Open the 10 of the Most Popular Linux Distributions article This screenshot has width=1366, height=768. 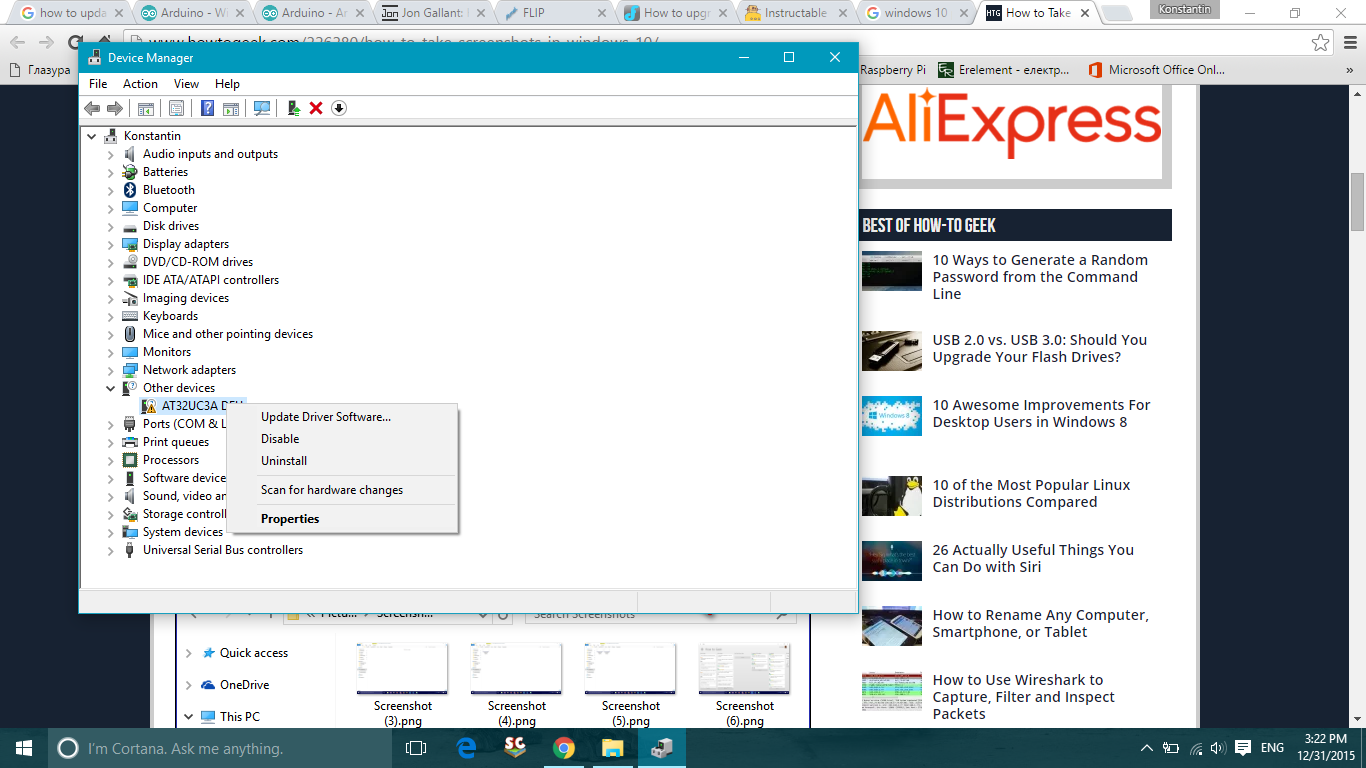click(x=1030, y=493)
